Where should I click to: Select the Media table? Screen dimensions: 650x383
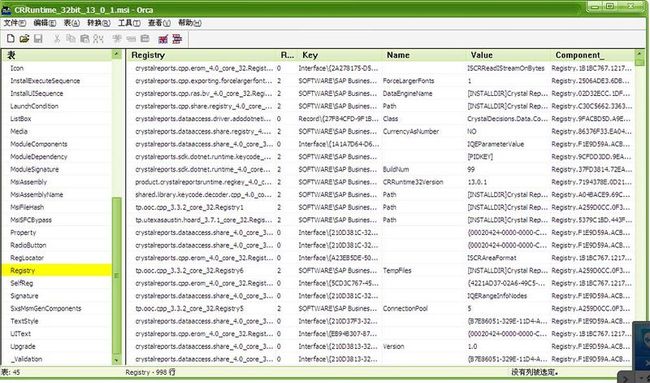point(19,131)
